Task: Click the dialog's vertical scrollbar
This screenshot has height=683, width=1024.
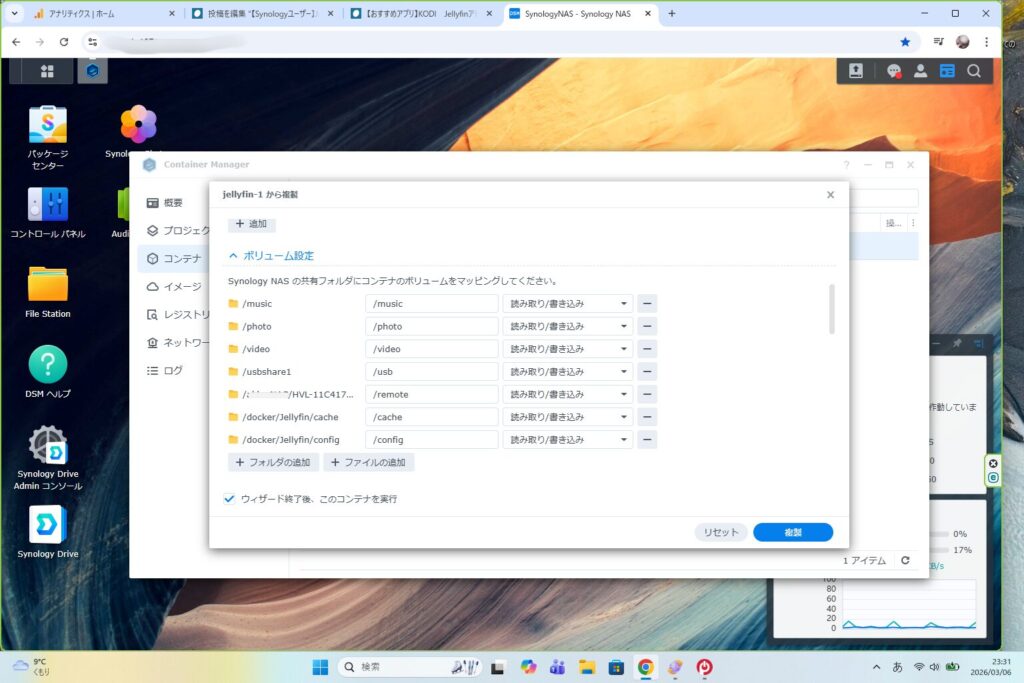Action: click(x=832, y=309)
